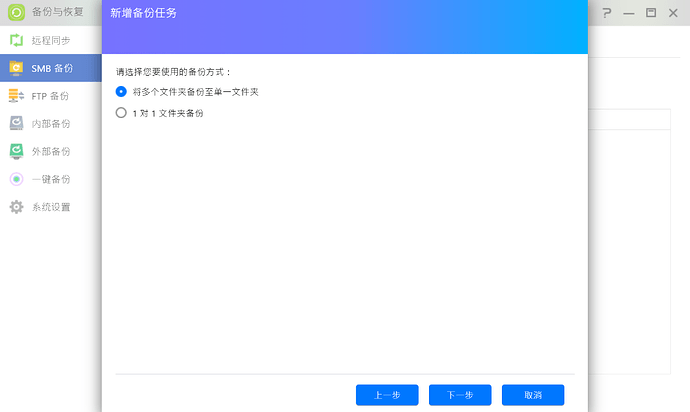690x412 pixels.
Task: Switch to the 远程同步 sidebar label
Action: point(51,41)
